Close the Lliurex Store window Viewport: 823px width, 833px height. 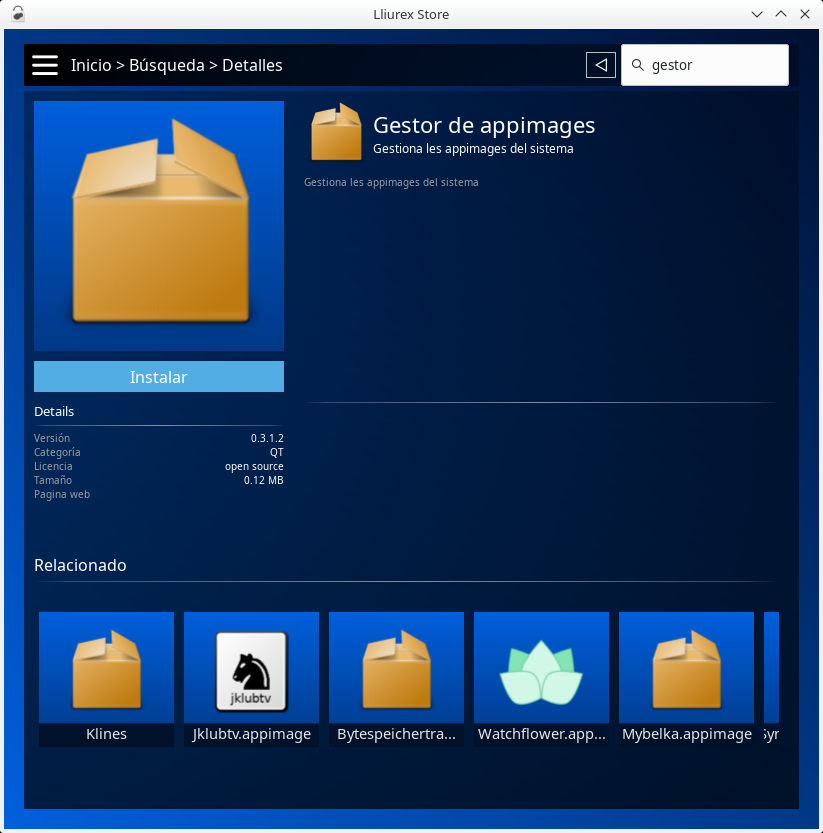[x=805, y=14]
